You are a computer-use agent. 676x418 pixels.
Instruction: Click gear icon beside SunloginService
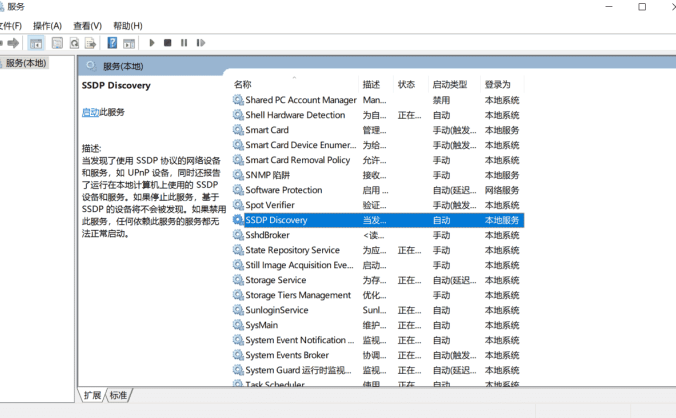click(x=238, y=310)
